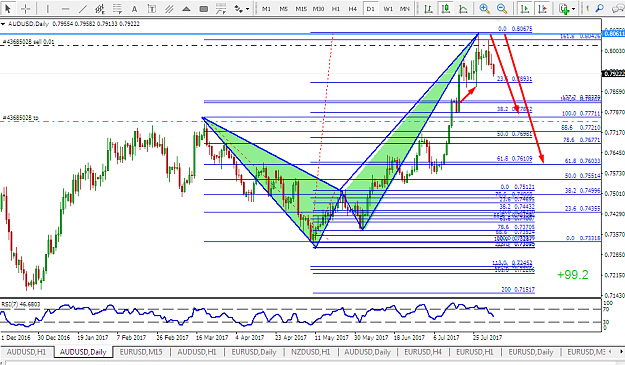This screenshot has height=365, width=625.
Task: Click the 61.8 0.76109 Fibonacci label
Action: click(x=514, y=159)
